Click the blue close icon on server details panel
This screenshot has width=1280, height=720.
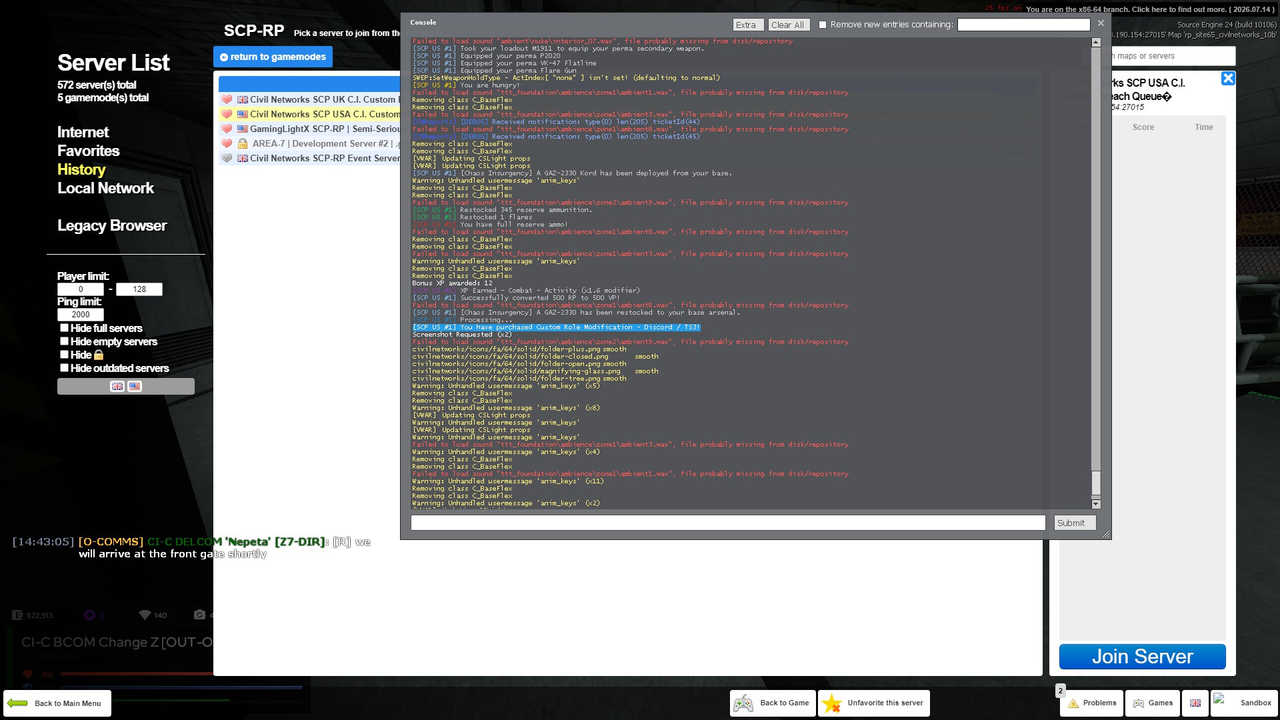(1228, 79)
